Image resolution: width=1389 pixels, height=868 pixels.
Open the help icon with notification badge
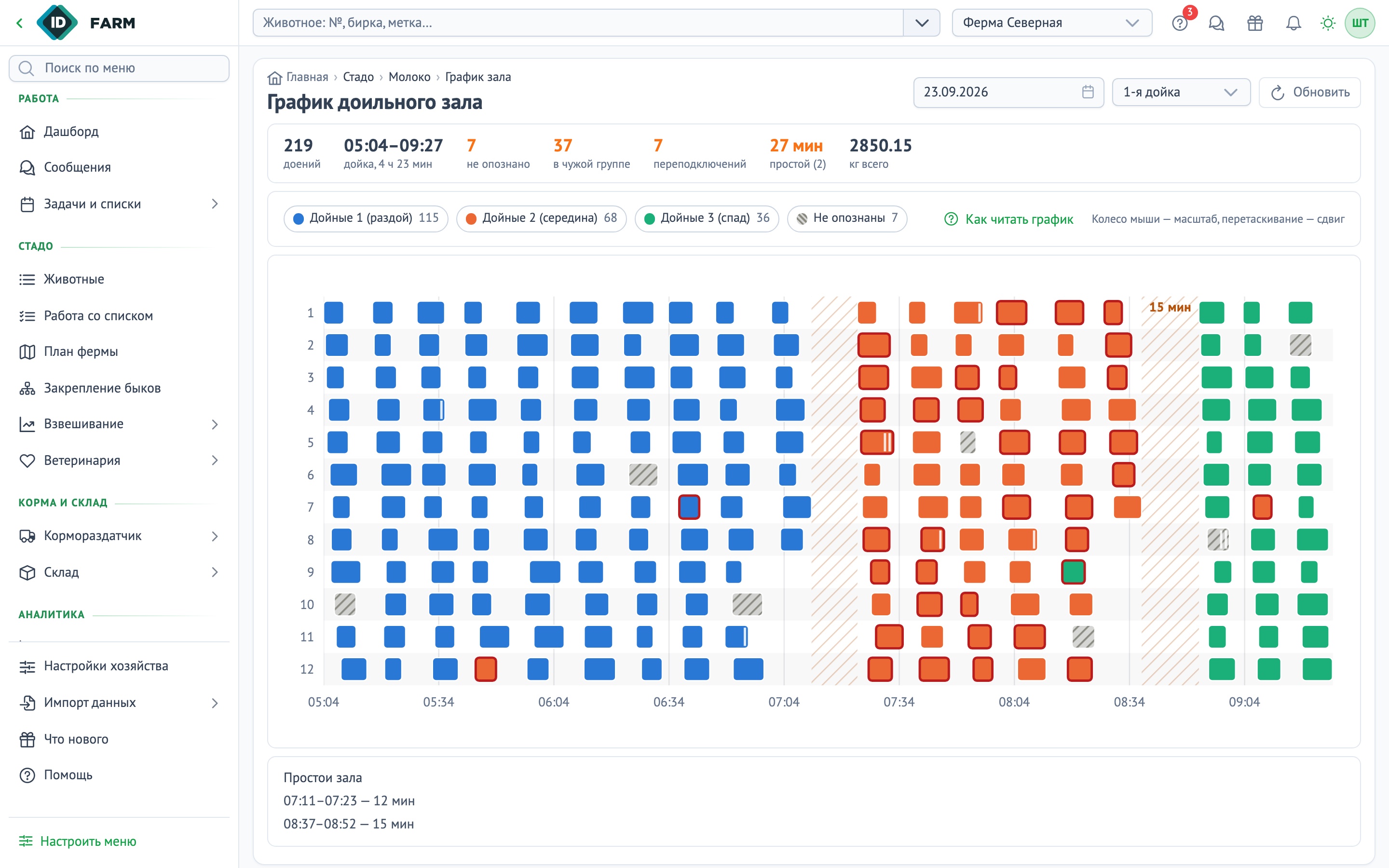point(1180,23)
